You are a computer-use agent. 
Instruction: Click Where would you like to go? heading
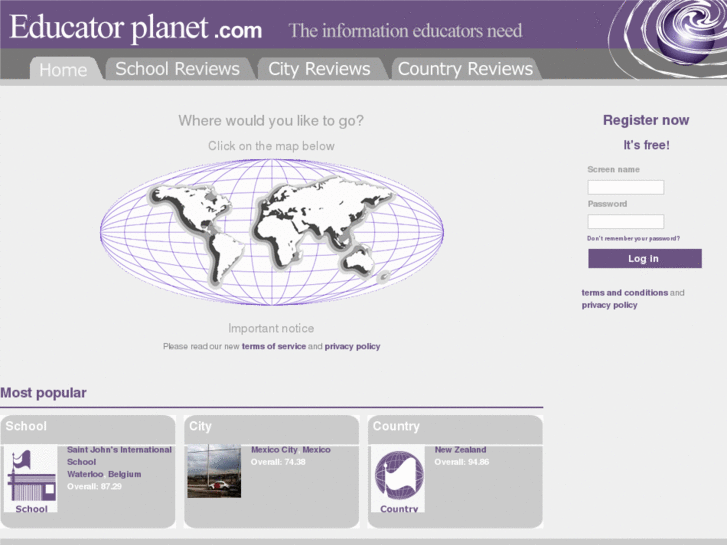pos(271,121)
